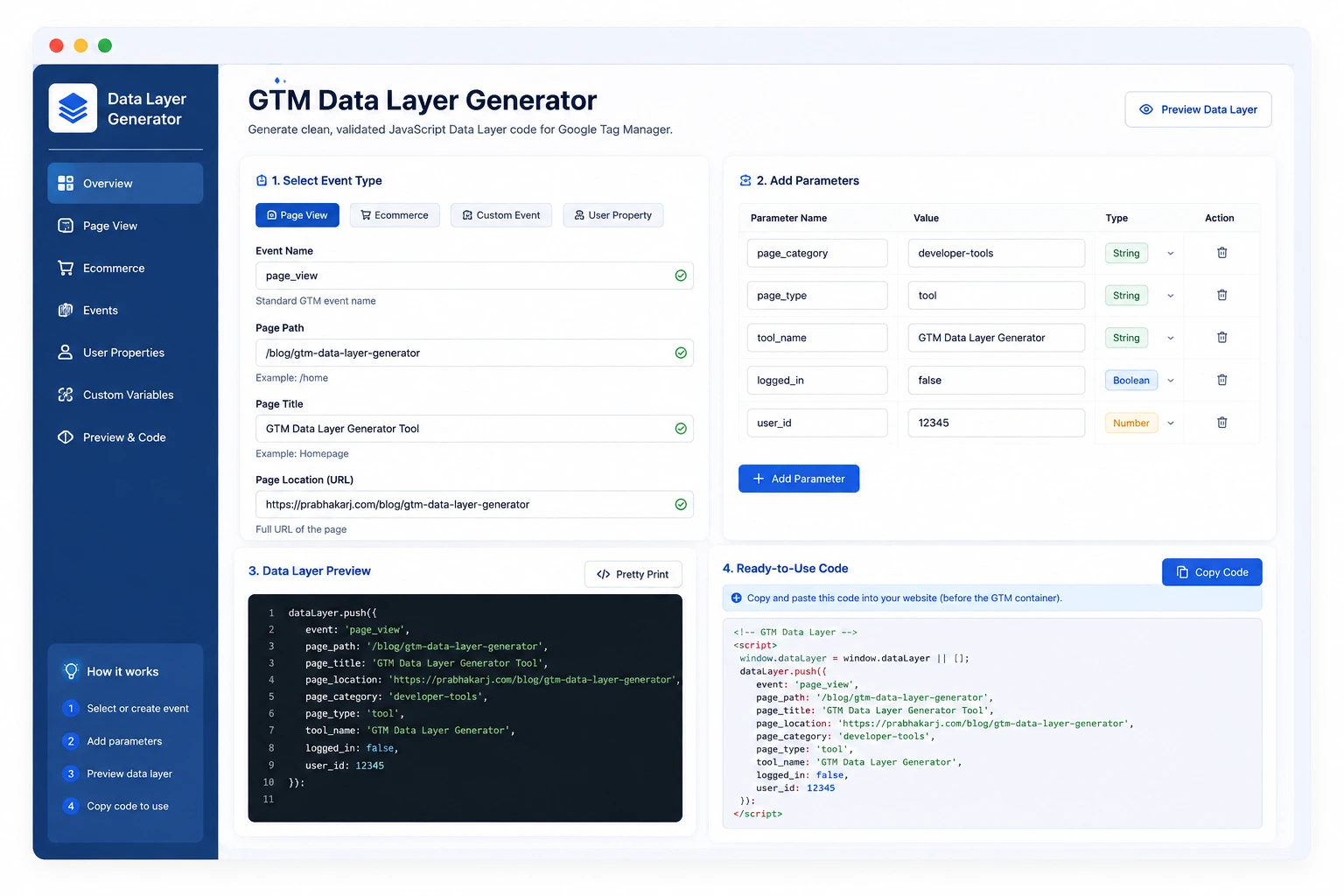
Task: Delete the tool_name parameter
Action: click(x=1222, y=337)
